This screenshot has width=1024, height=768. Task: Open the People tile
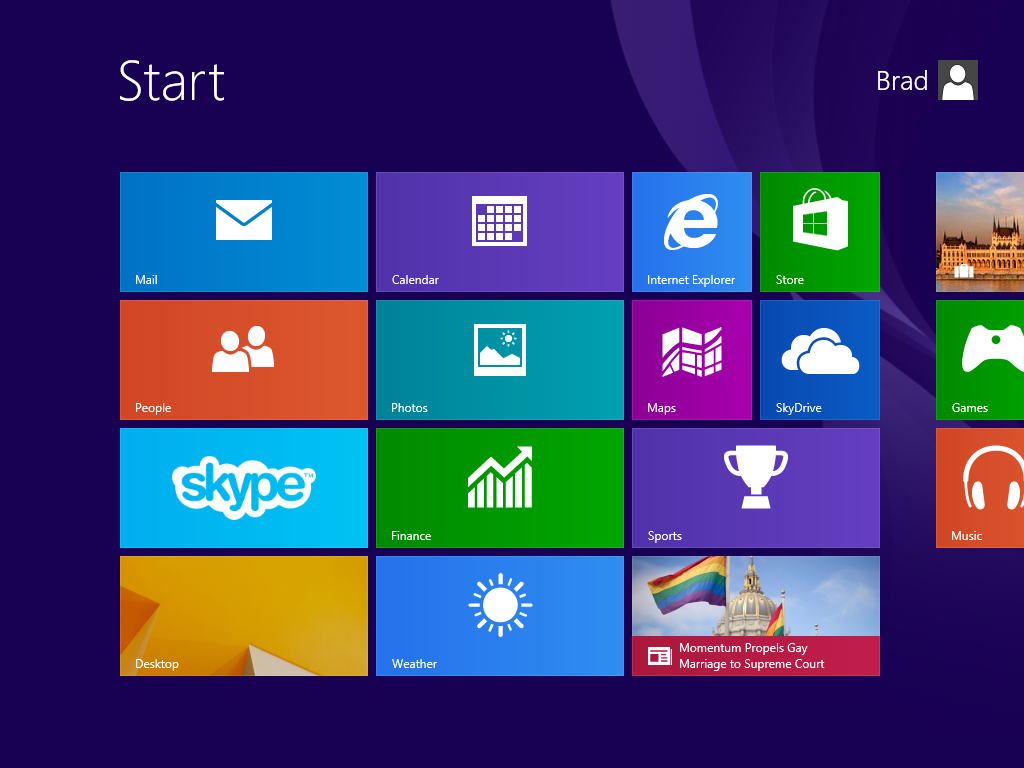244,360
